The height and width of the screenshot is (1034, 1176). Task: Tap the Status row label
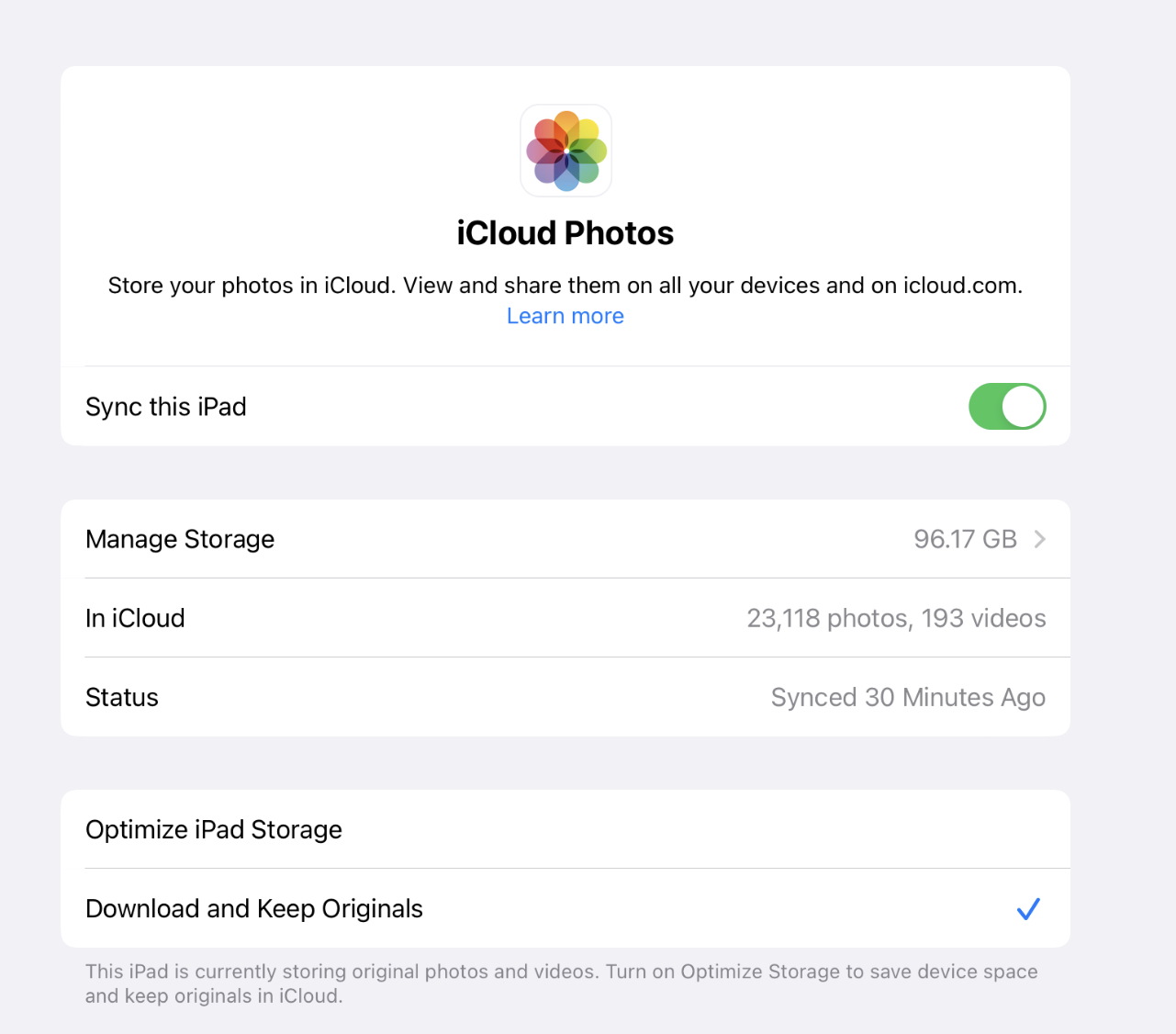(122, 697)
